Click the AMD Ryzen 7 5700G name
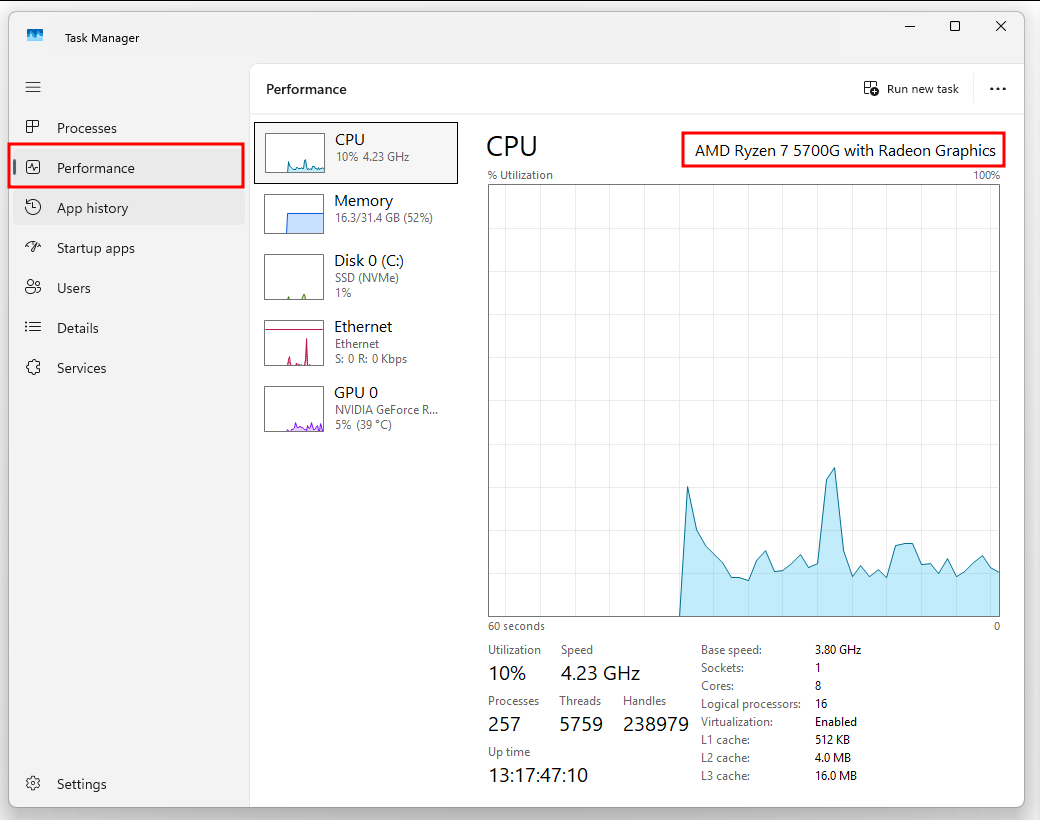1040x820 pixels. (845, 151)
